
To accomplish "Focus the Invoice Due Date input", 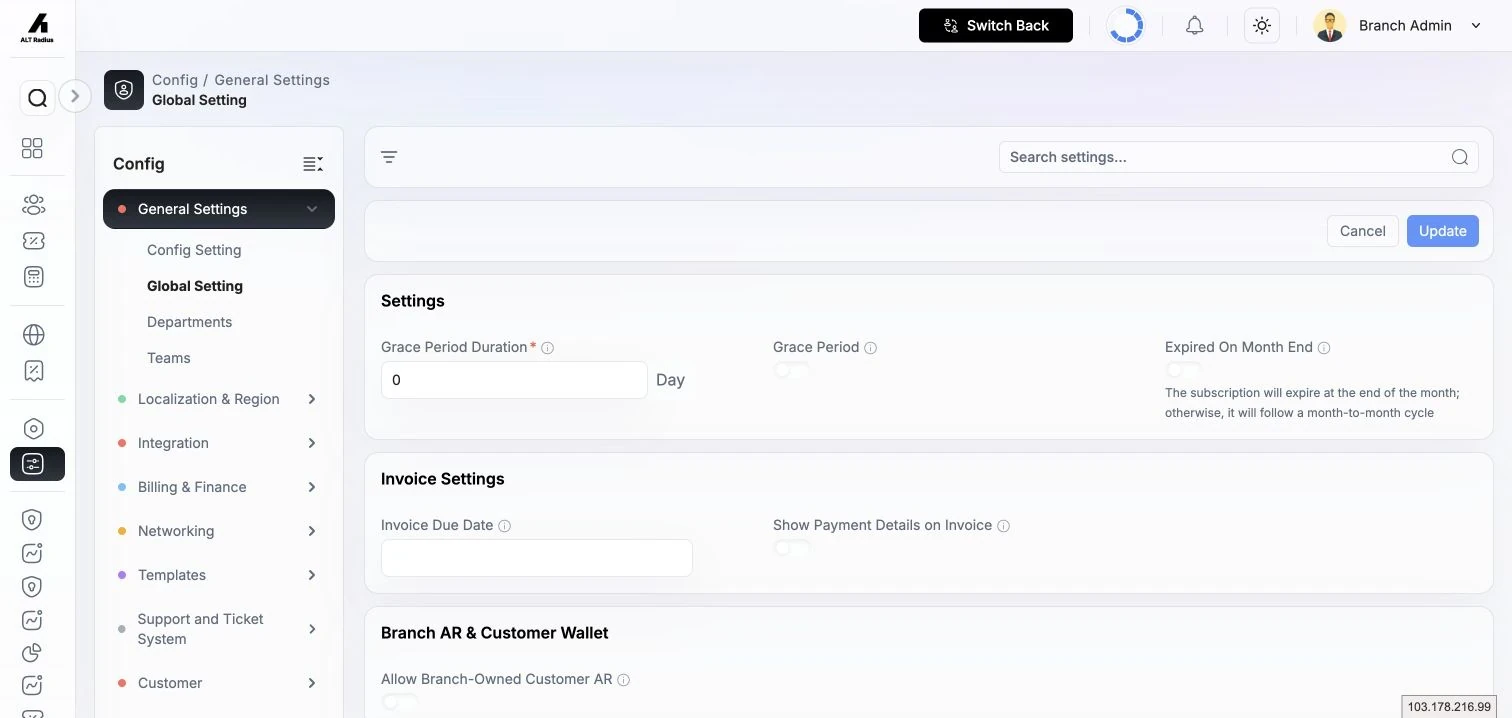I will (537, 558).
